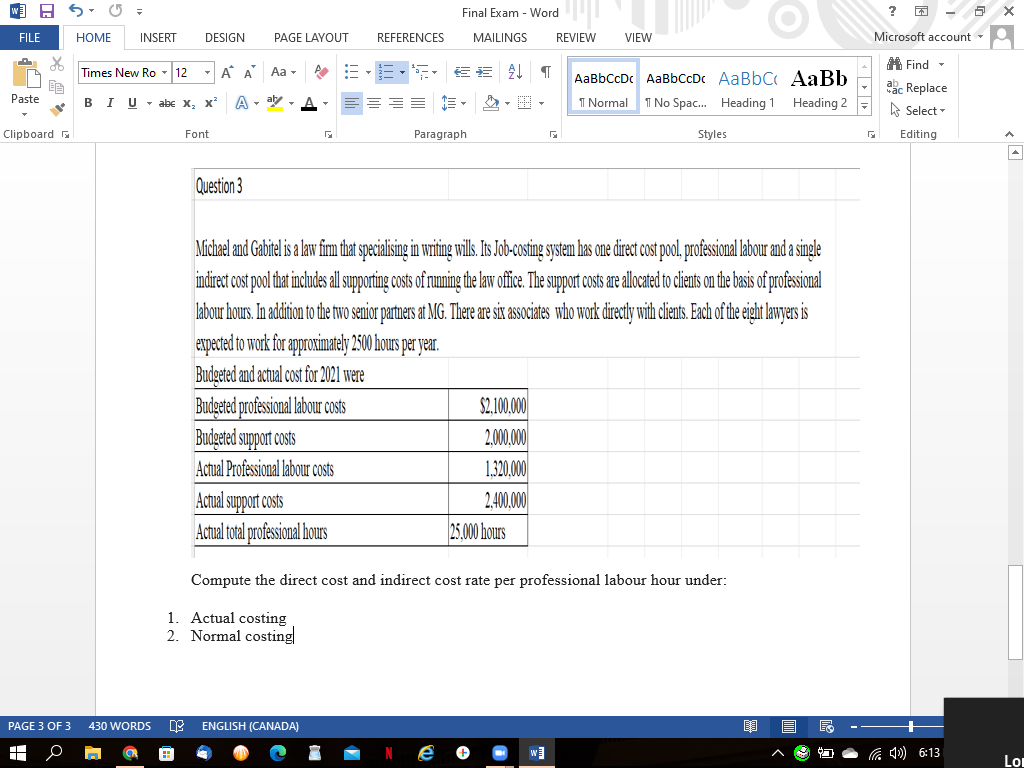
Task: Apply center paragraph alignment
Action: pos(371,102)
